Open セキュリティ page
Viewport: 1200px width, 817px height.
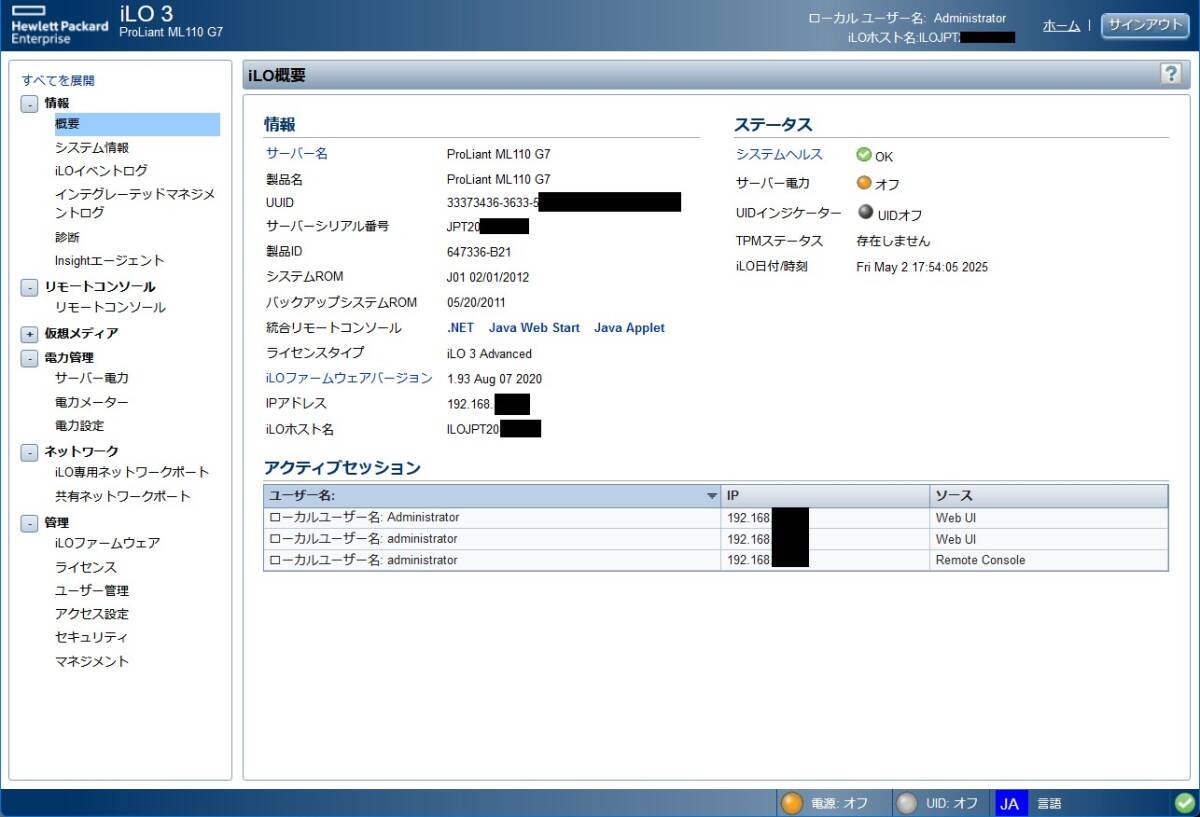point(91,637)
